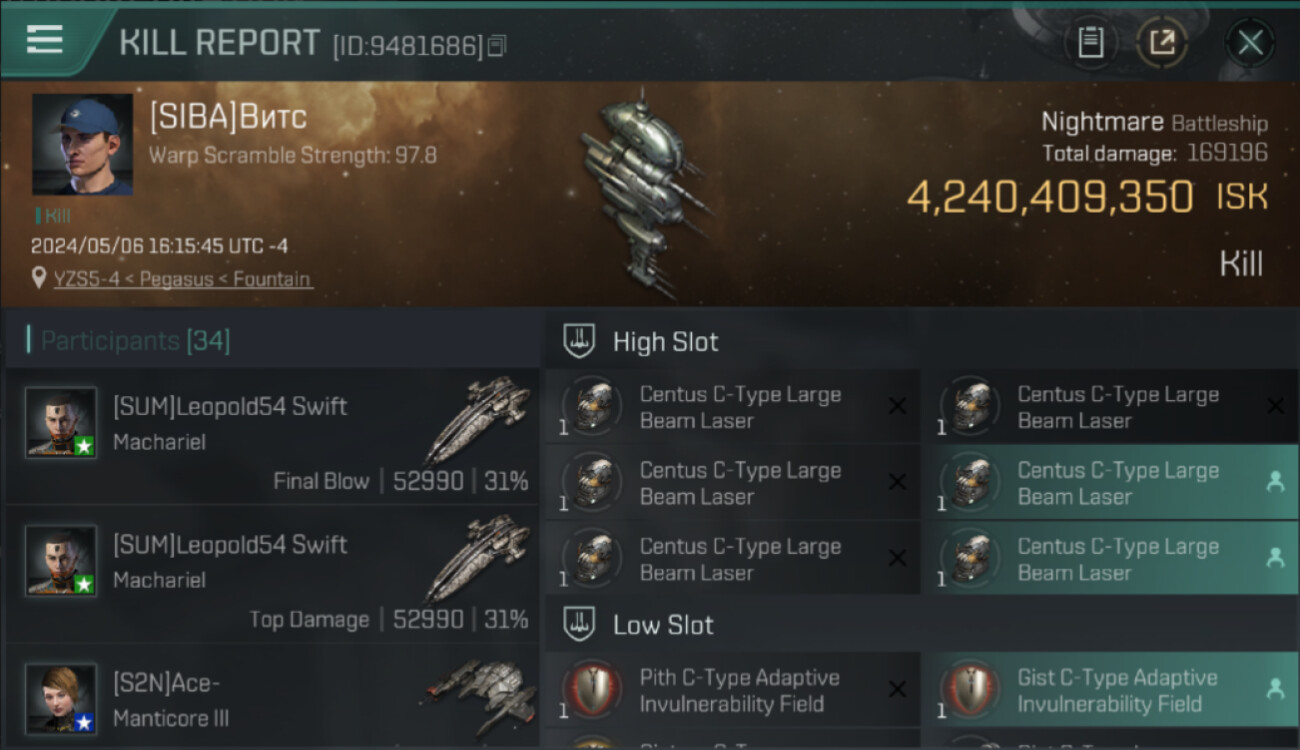Viewport: 1300px width, 750px height.
Task: Click [S2N]Ace- pilot portrait
Action: coord(61,698)
